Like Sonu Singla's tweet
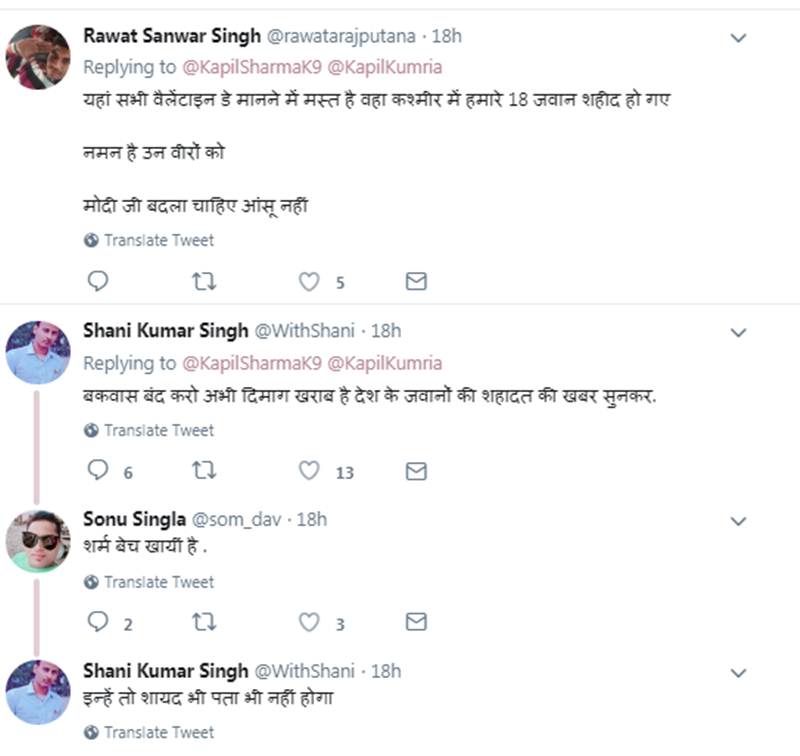The width and height of the screenshot is (800, 756). (309, 620)
